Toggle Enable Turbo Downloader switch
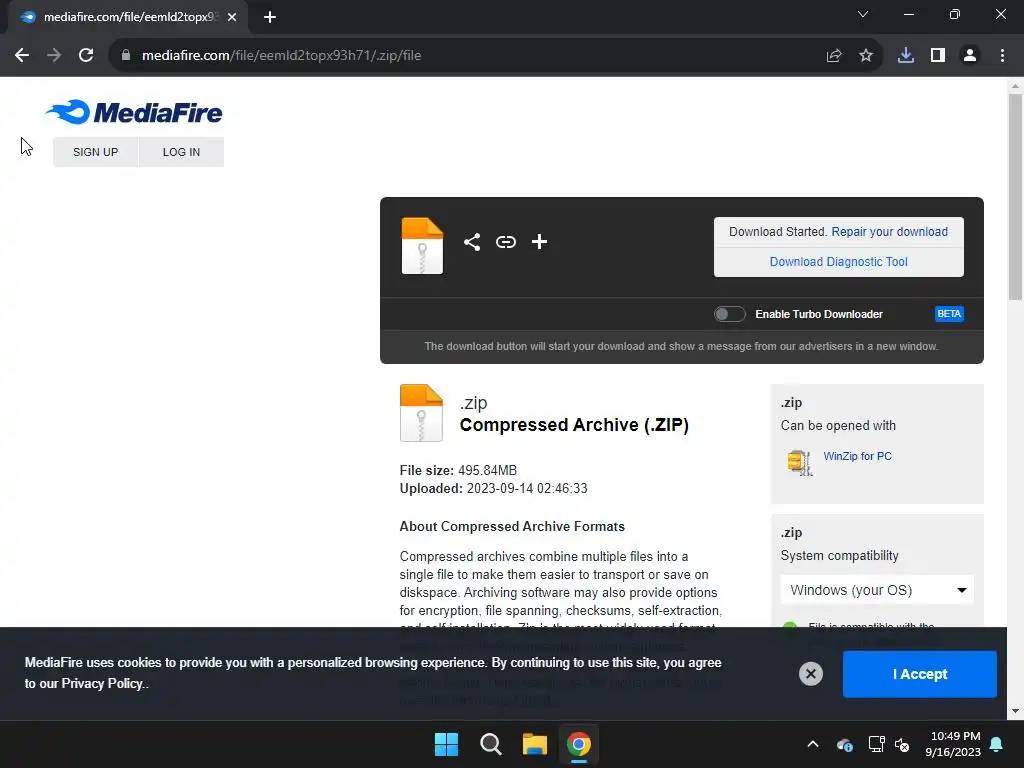Image resolution: width=1024 pixels, height=768 pixels. (729, 314)
